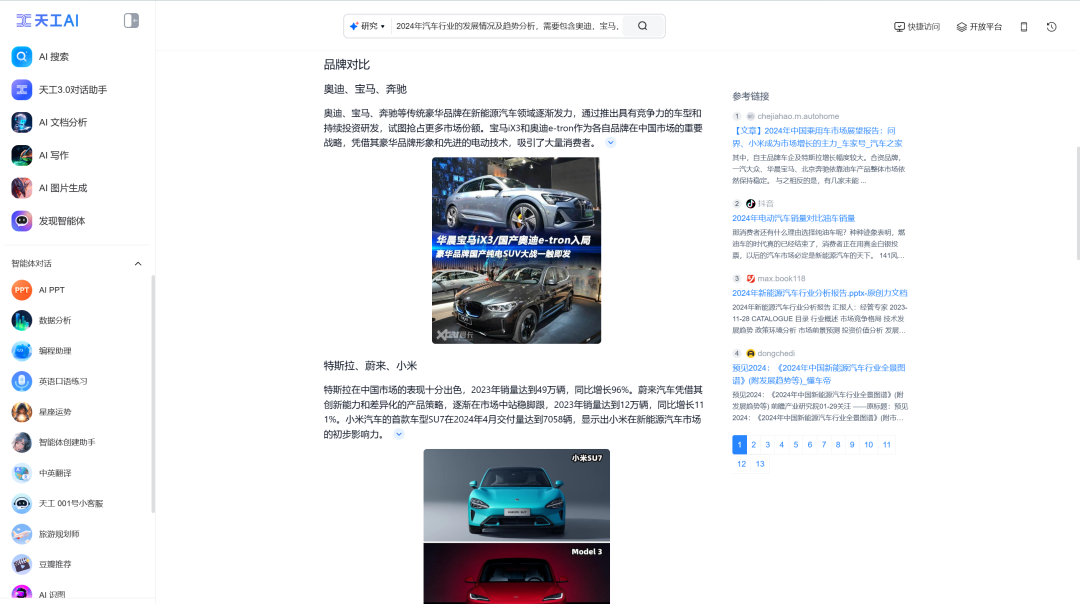Click the sidebar scrollbar
This screenshot has width=1080, height=604.
tap(153, 394)
